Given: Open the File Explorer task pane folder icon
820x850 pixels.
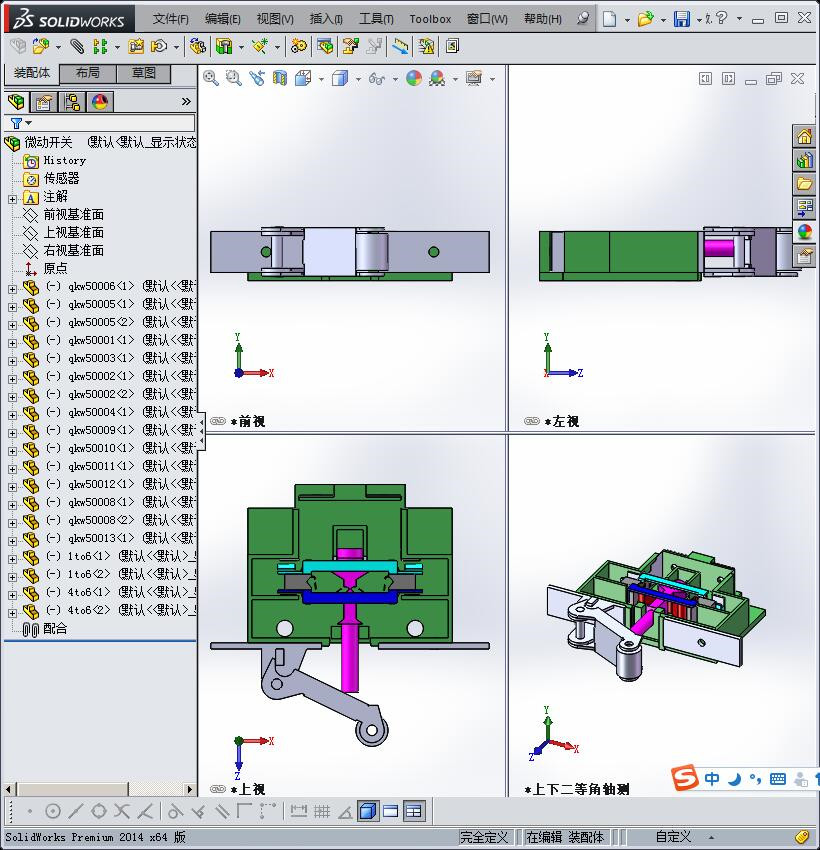Looking at the screenshot, I should click(x=804, y=184).
